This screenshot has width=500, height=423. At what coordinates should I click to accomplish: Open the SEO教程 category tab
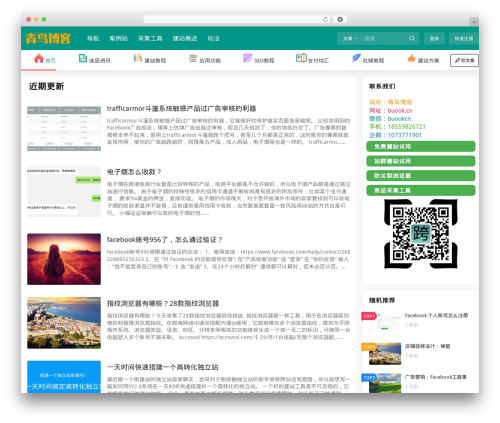(264, 60)
